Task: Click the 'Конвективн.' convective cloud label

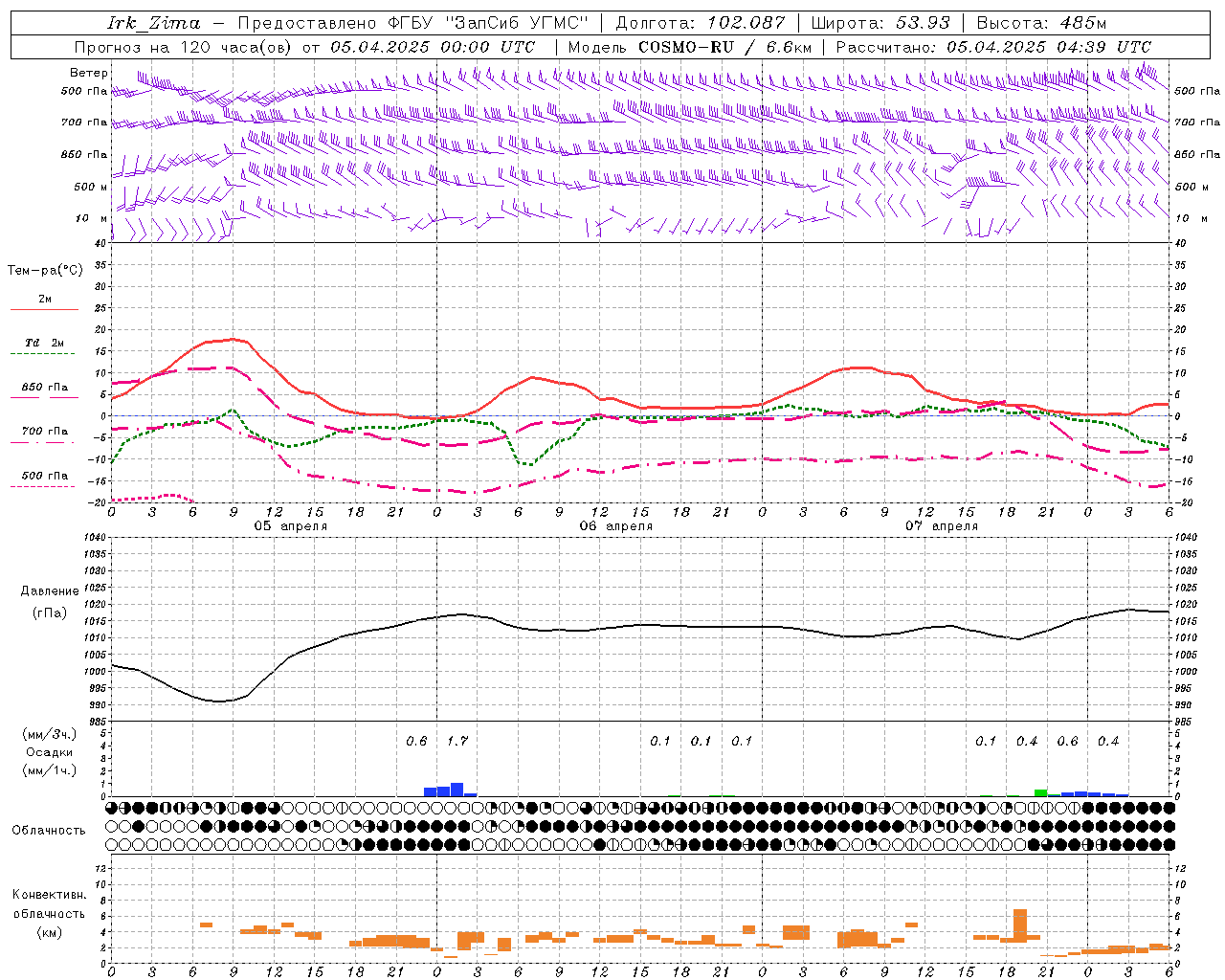Action: [49, 895]
